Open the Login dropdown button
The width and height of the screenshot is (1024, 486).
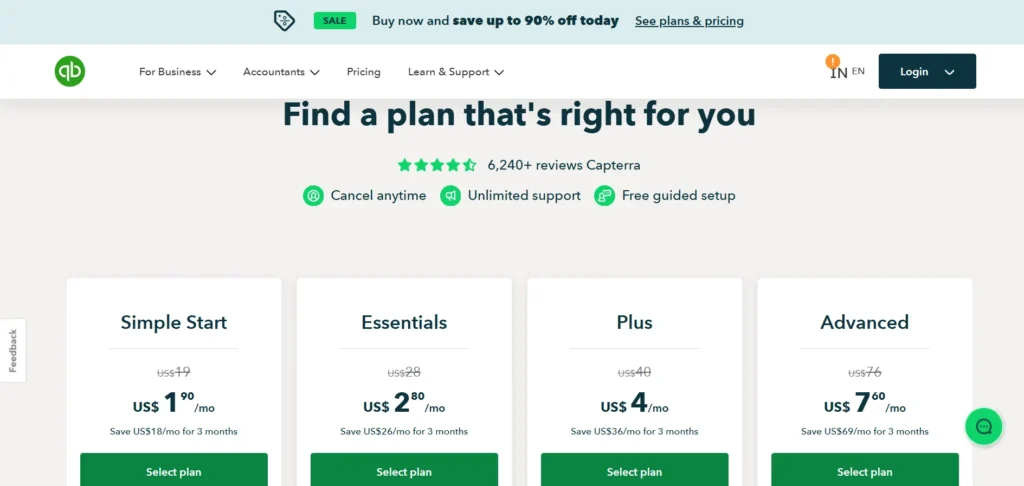point(927,71)
